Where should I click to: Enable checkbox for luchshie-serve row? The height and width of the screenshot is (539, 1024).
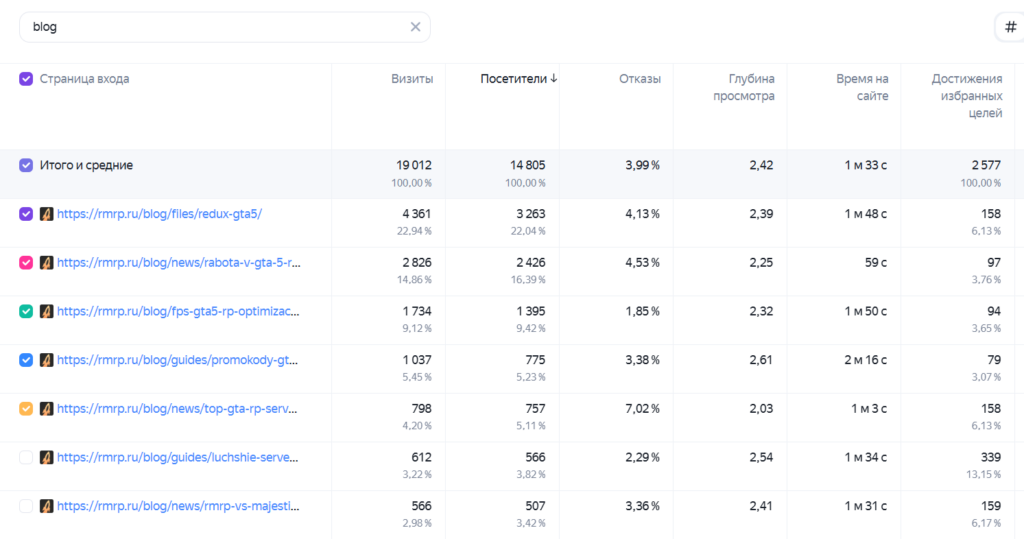tap(26, 457)
